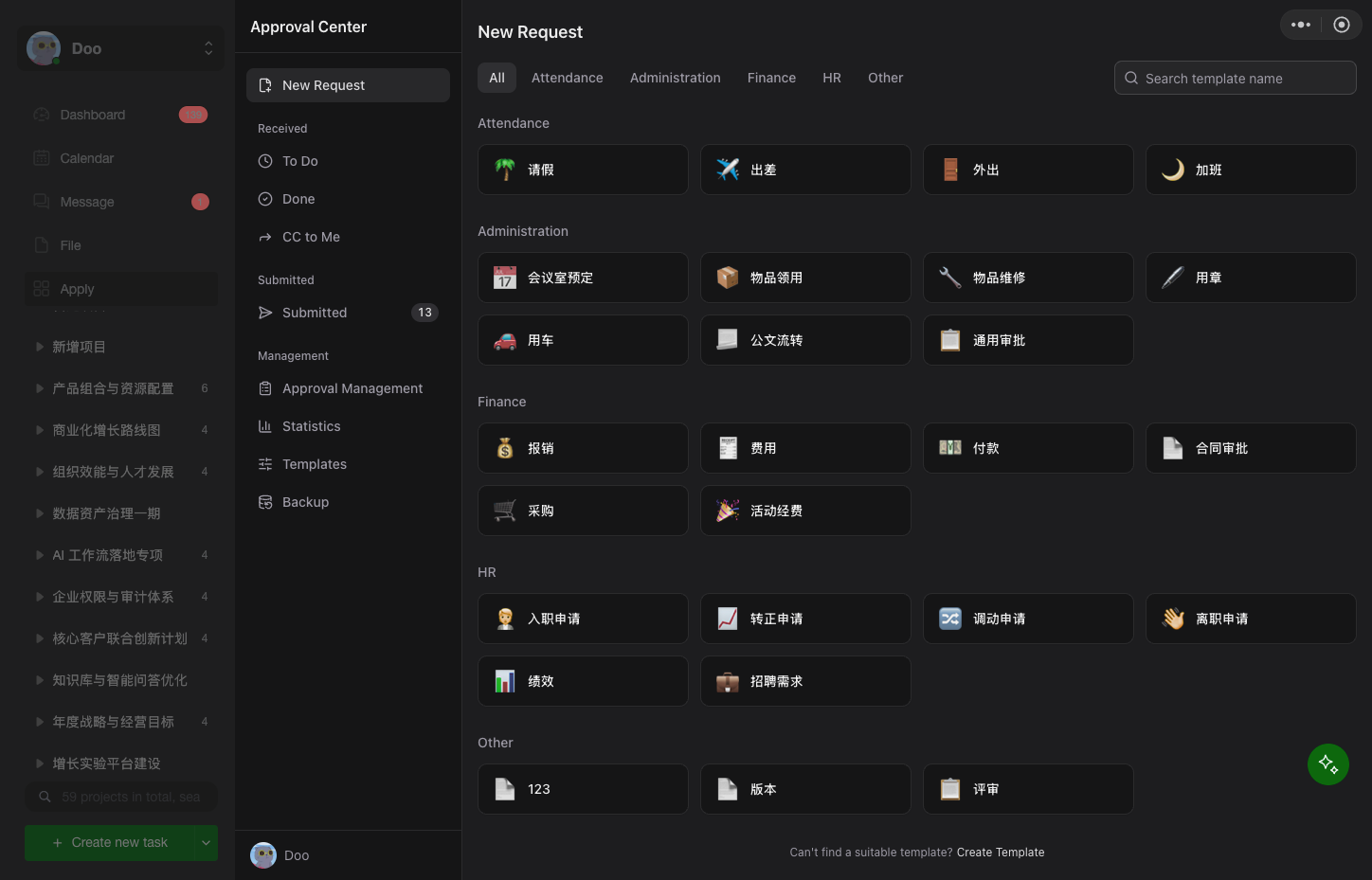Open the Doo workspace switcher chevron
The image size is (1372, 880).
click(208, 48)
